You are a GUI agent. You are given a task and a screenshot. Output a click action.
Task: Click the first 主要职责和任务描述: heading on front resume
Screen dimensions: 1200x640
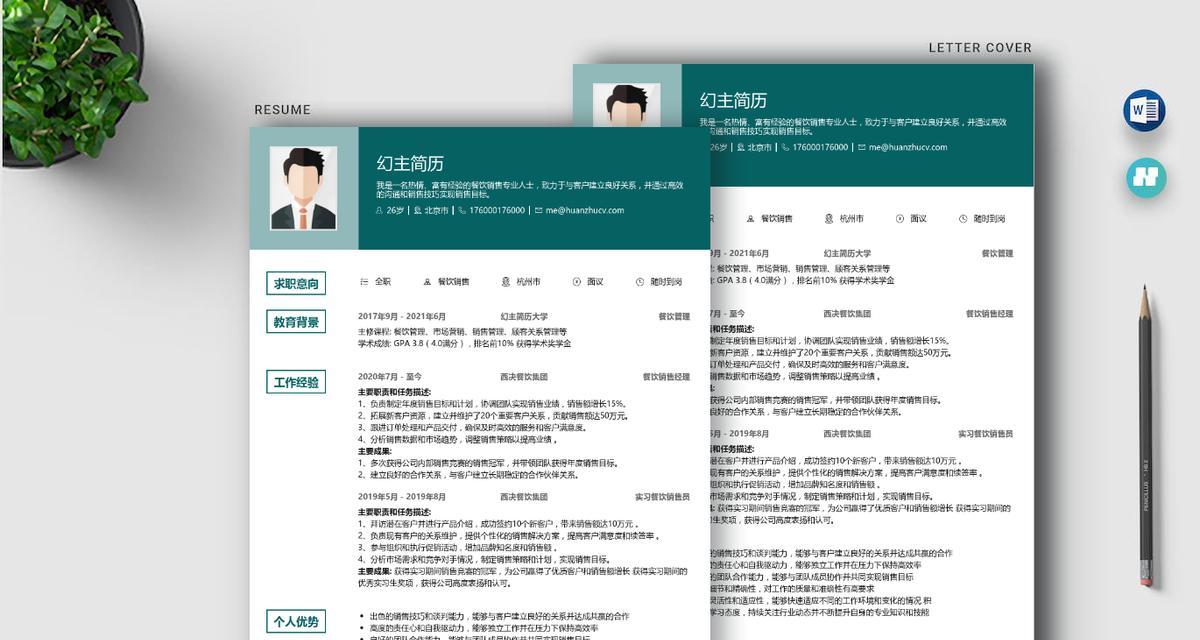394,392
